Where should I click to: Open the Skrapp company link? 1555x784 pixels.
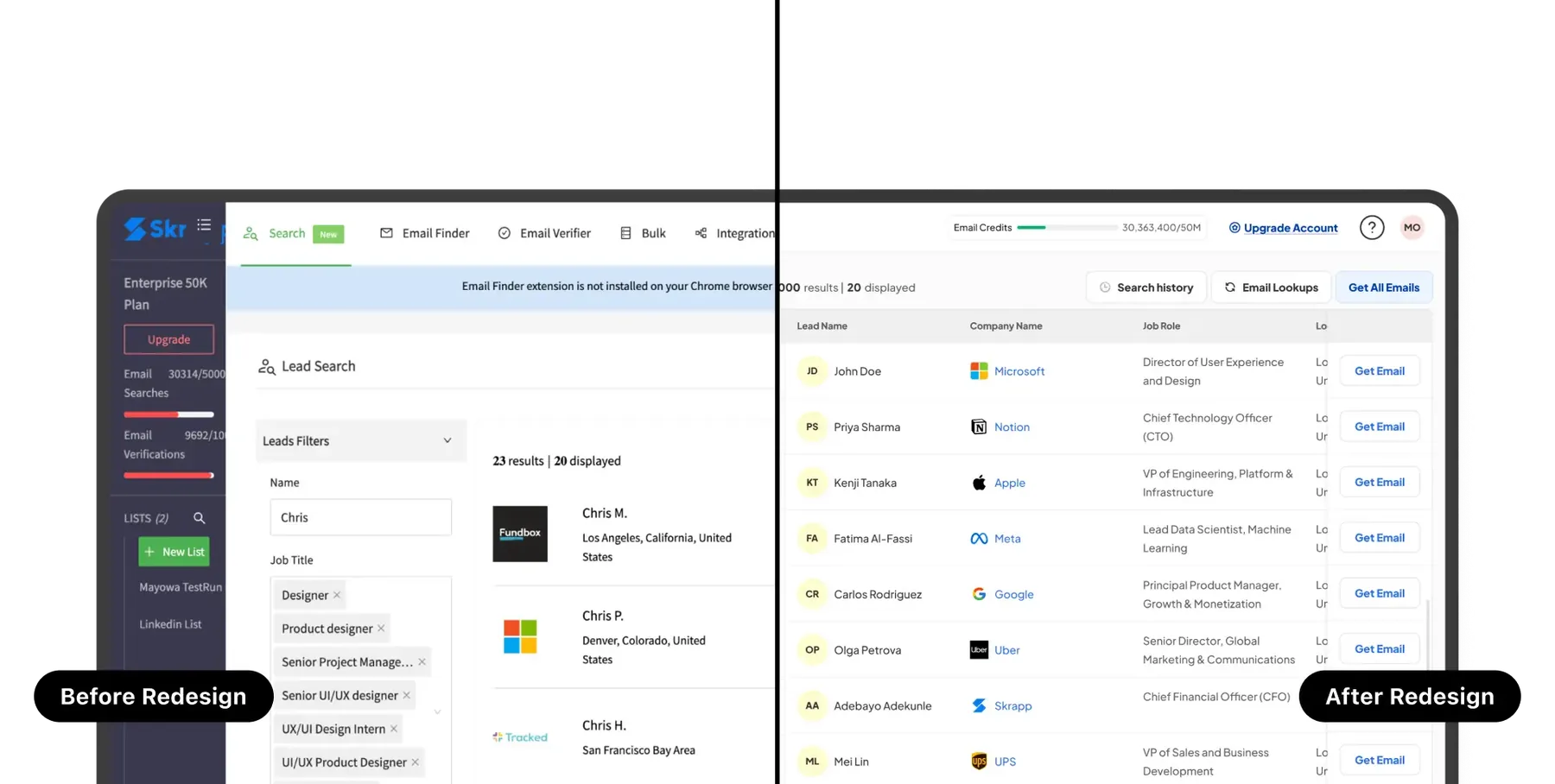coord(1012,706)
